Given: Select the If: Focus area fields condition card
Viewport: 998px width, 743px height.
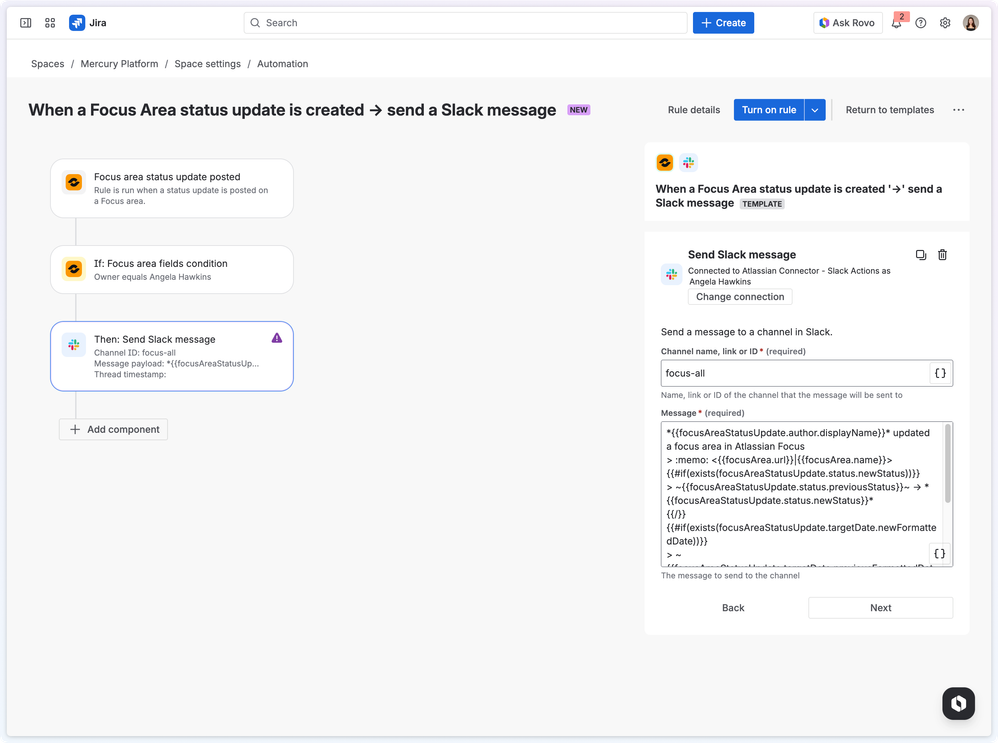Looking at the screenshot, I should [x=172, y=269].
